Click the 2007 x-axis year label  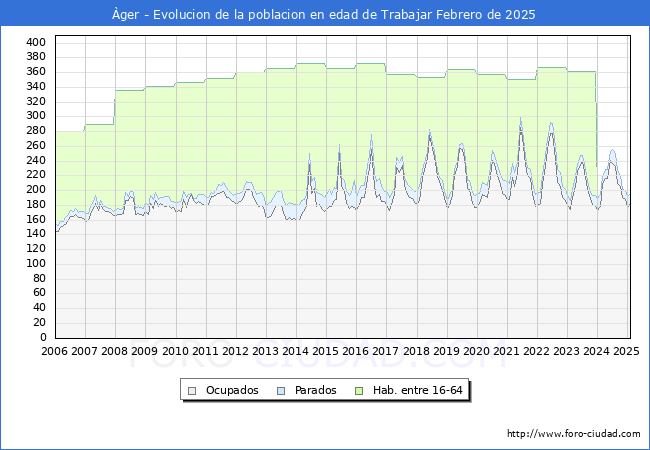coord(85,351)
